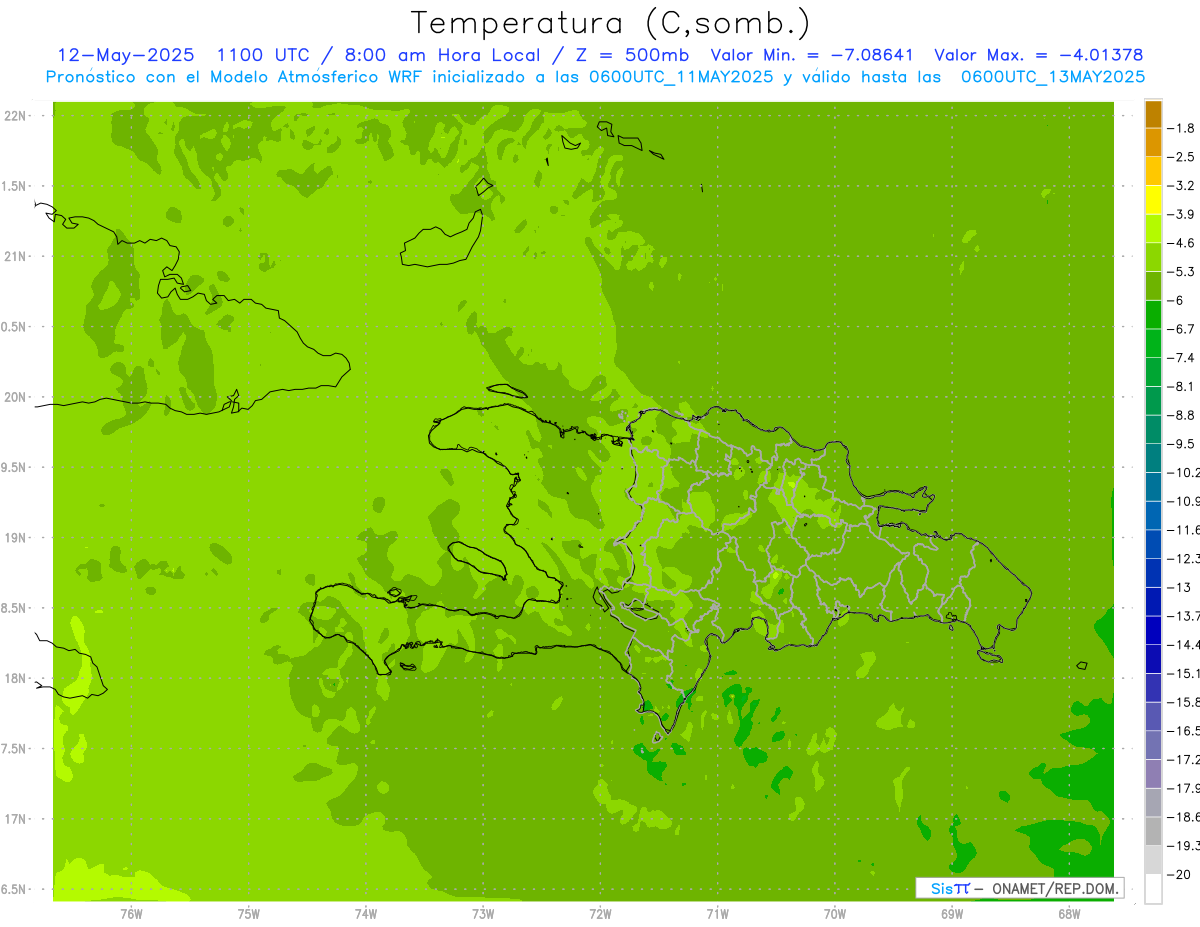Click the '-2.5' legend value
Viewport: 1200px width, 927px height.
(x=1181, y=157)
